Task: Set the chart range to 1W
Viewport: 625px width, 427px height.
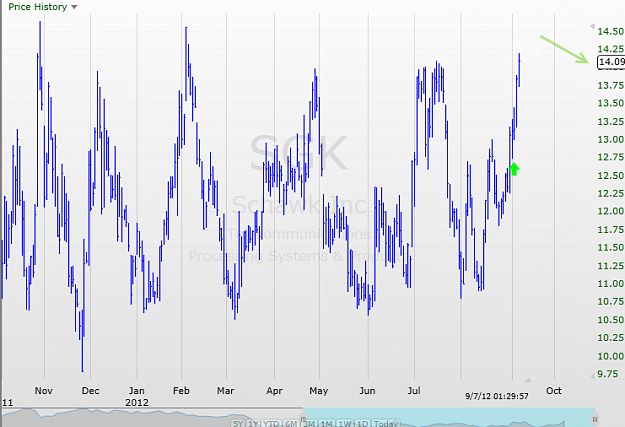Action: coord(345,423)
